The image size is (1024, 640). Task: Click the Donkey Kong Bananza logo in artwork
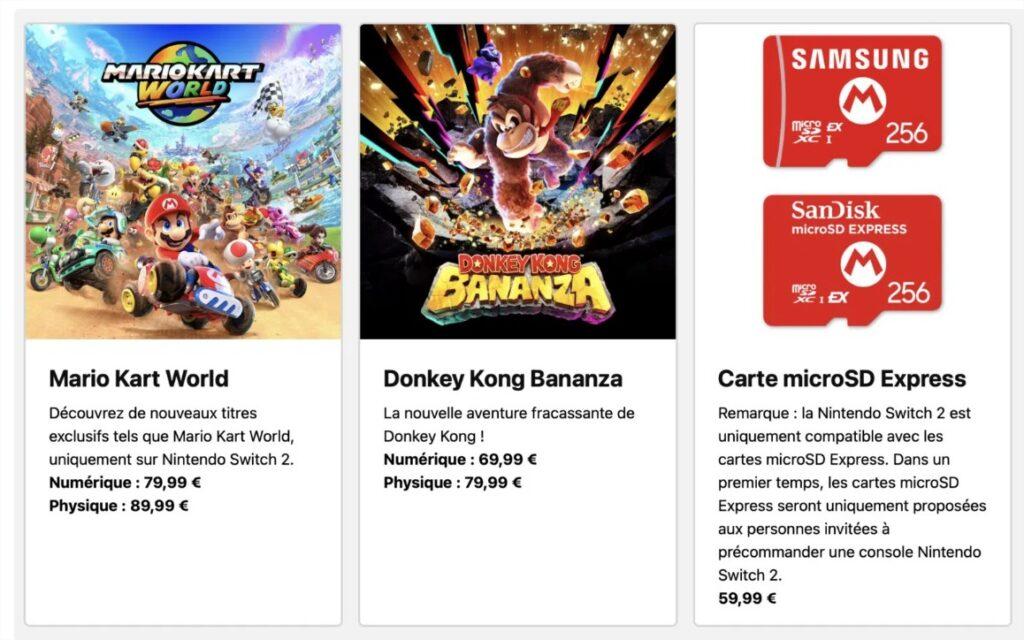(x=518, y=281)
